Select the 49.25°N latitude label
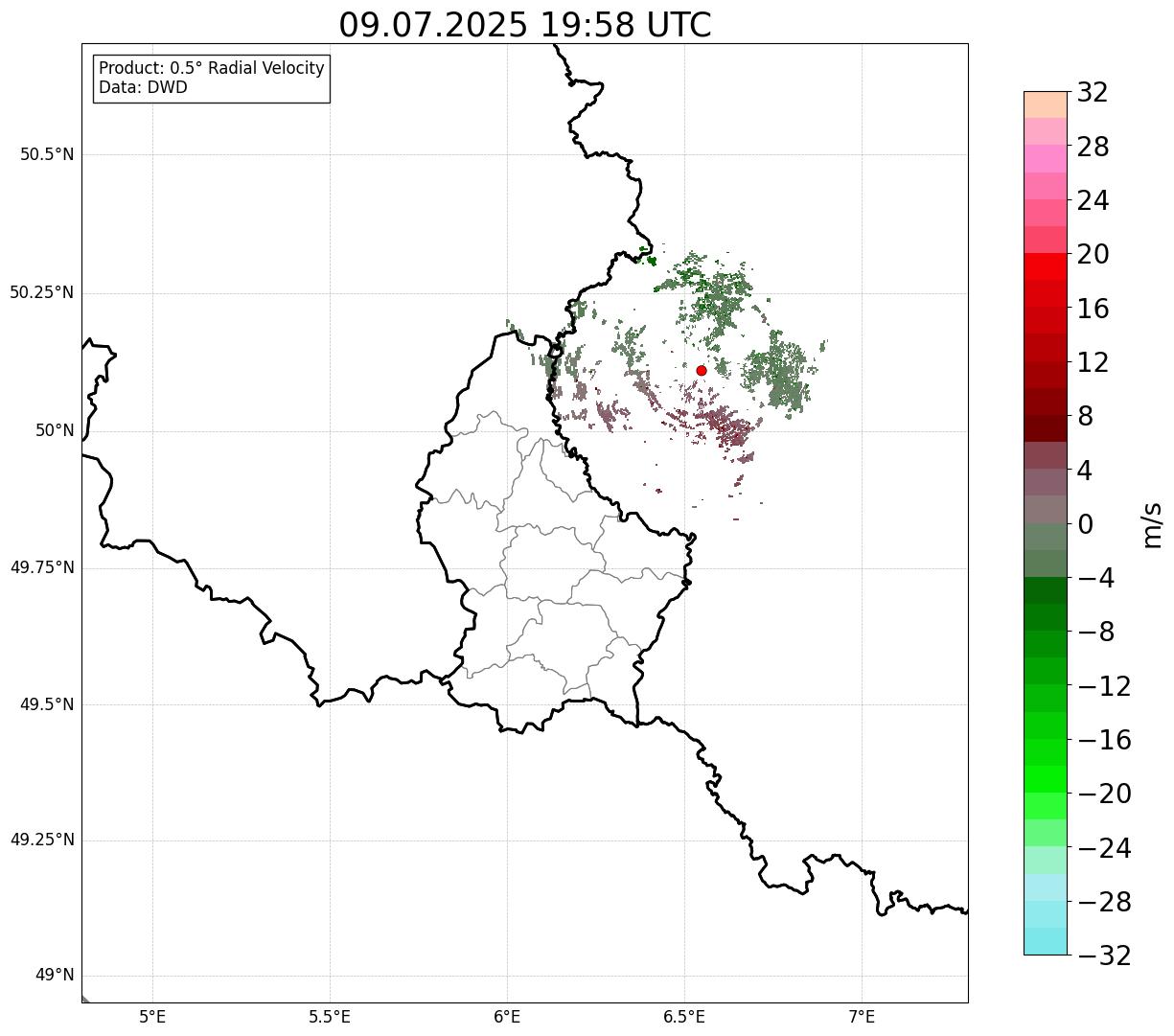Image resolution: width=1174 pixels, height=1036 pixels. tap(42, 840)
